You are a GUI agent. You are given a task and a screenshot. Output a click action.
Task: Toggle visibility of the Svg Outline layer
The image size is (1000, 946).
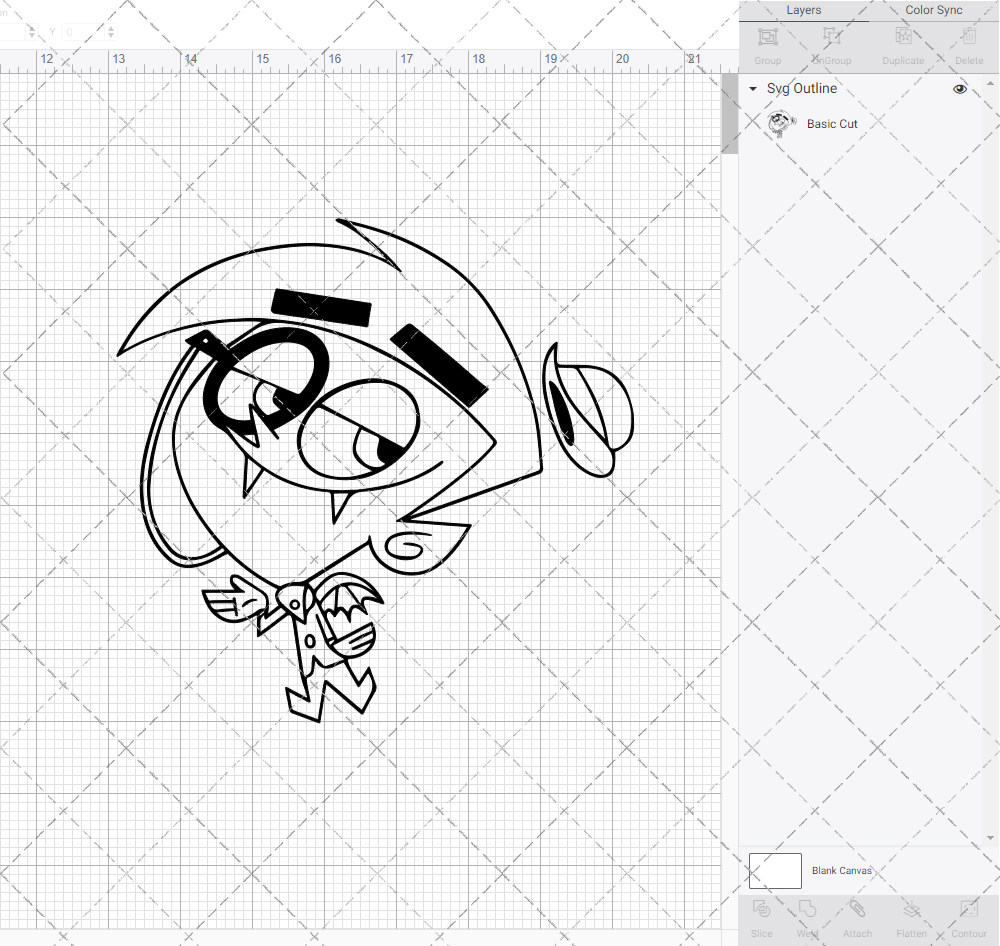pos(960,88)
